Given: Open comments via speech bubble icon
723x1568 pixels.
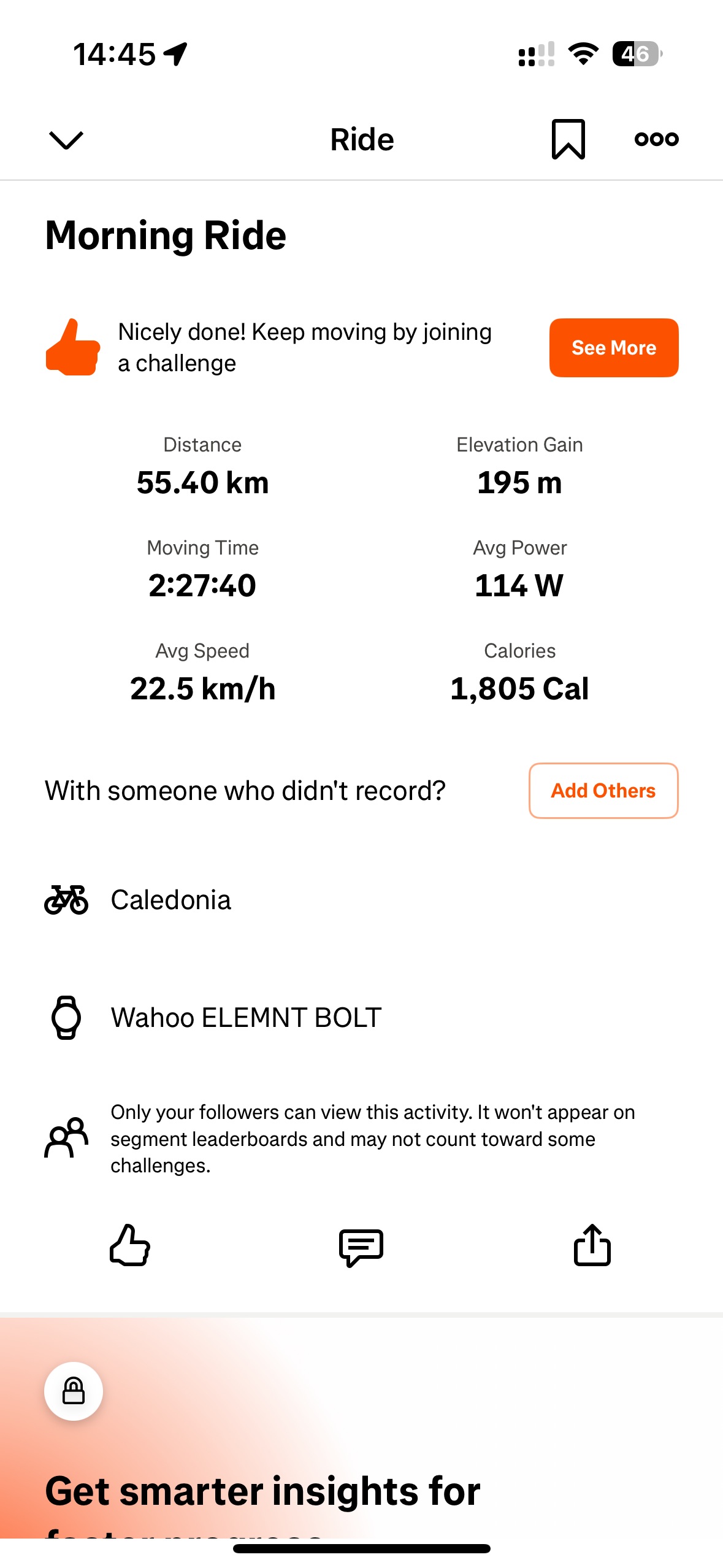Looking at the screenshot, I should pos(361,1247).
